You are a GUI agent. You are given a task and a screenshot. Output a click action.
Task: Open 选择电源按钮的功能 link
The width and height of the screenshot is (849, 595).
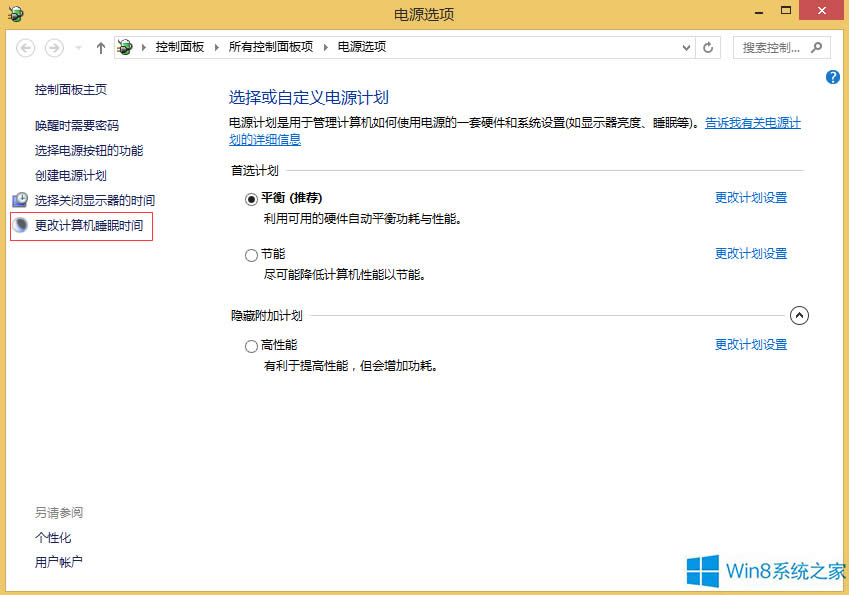(x=89, y=151)
